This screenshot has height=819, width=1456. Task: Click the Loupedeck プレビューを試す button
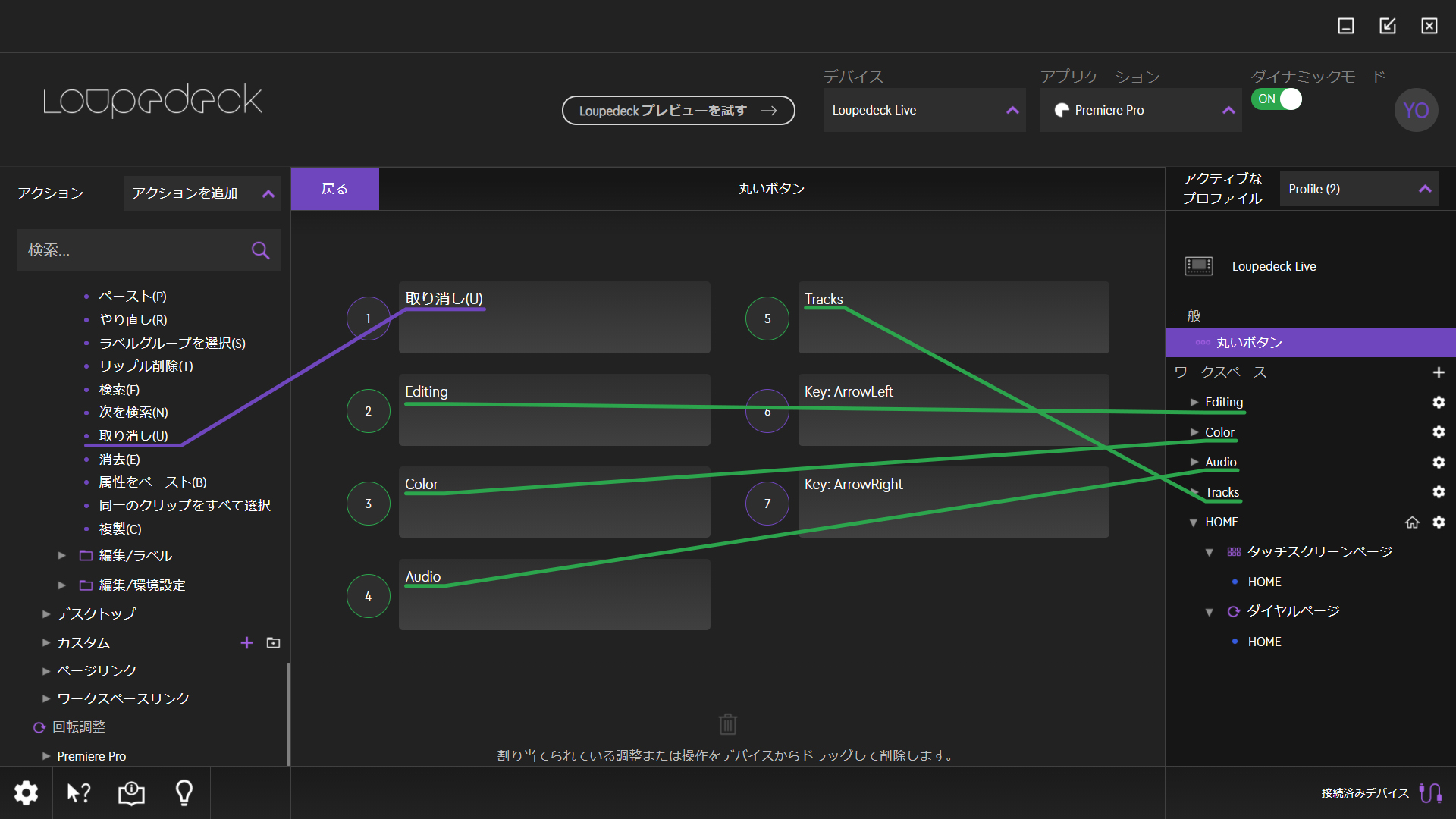pos(678,110)
